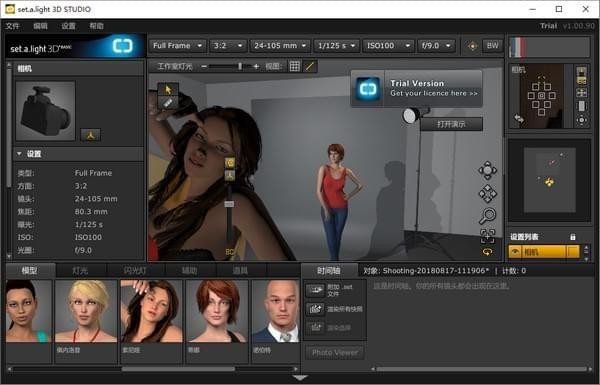Click the orbit navigation control in viewport
The width and height of the screenshot is (600, 385).
(x=488, y=171)
